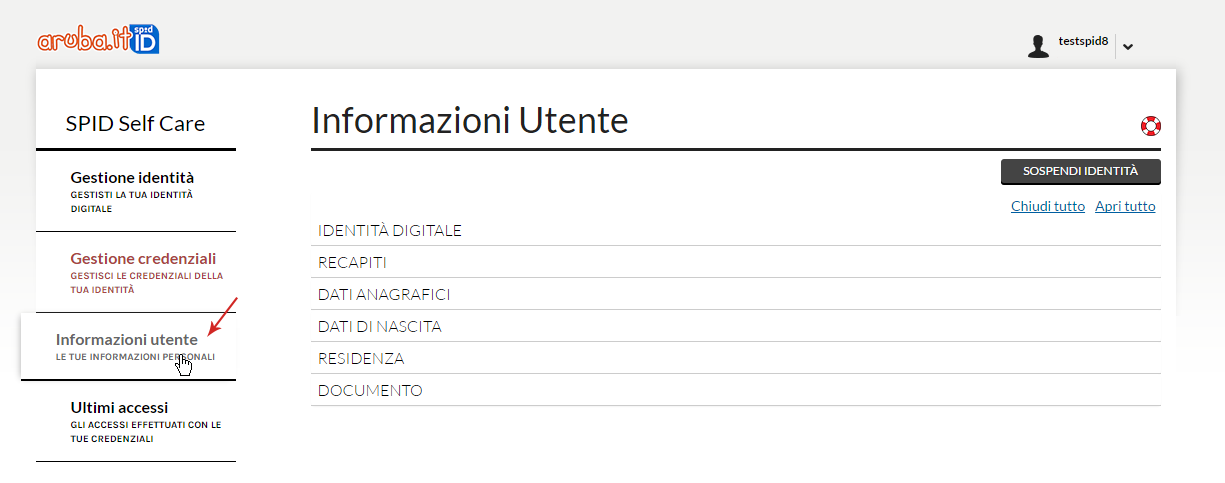Click the aruba.it SPID logo
The width and height of the screenshot is (1225, 483).
(98, 39)
